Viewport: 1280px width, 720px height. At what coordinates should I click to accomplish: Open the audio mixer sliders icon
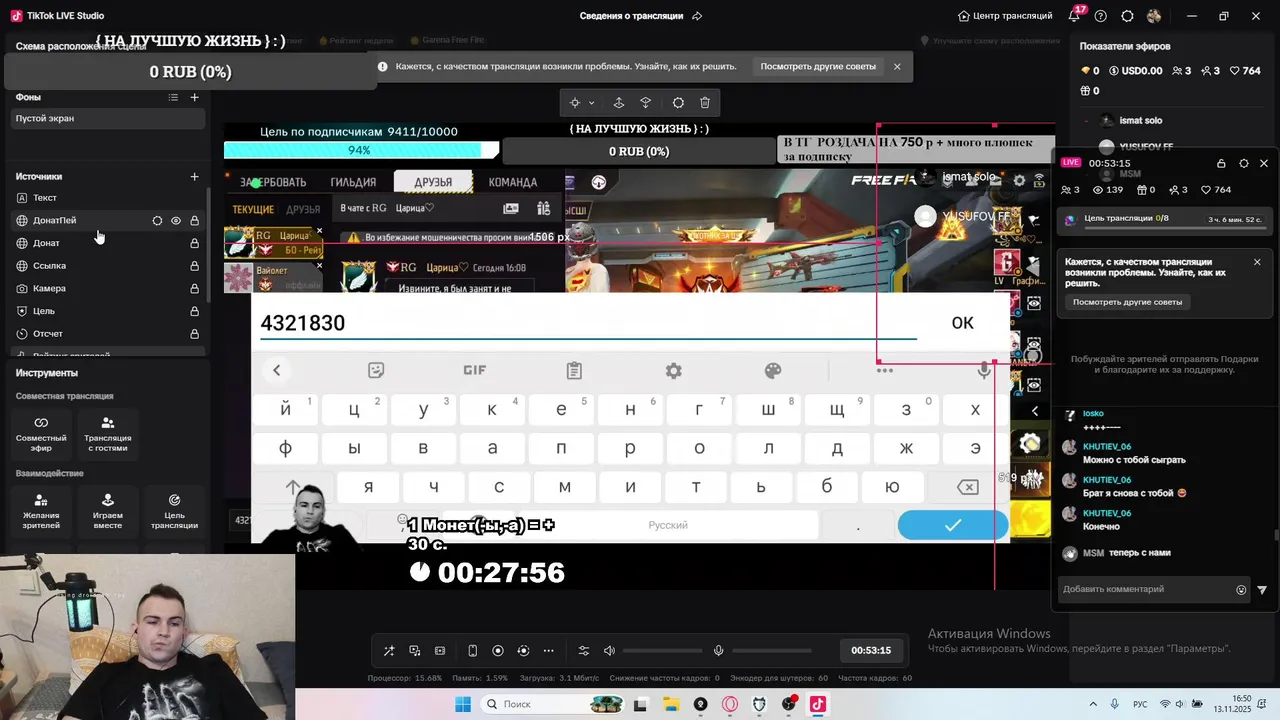[584, 651]
